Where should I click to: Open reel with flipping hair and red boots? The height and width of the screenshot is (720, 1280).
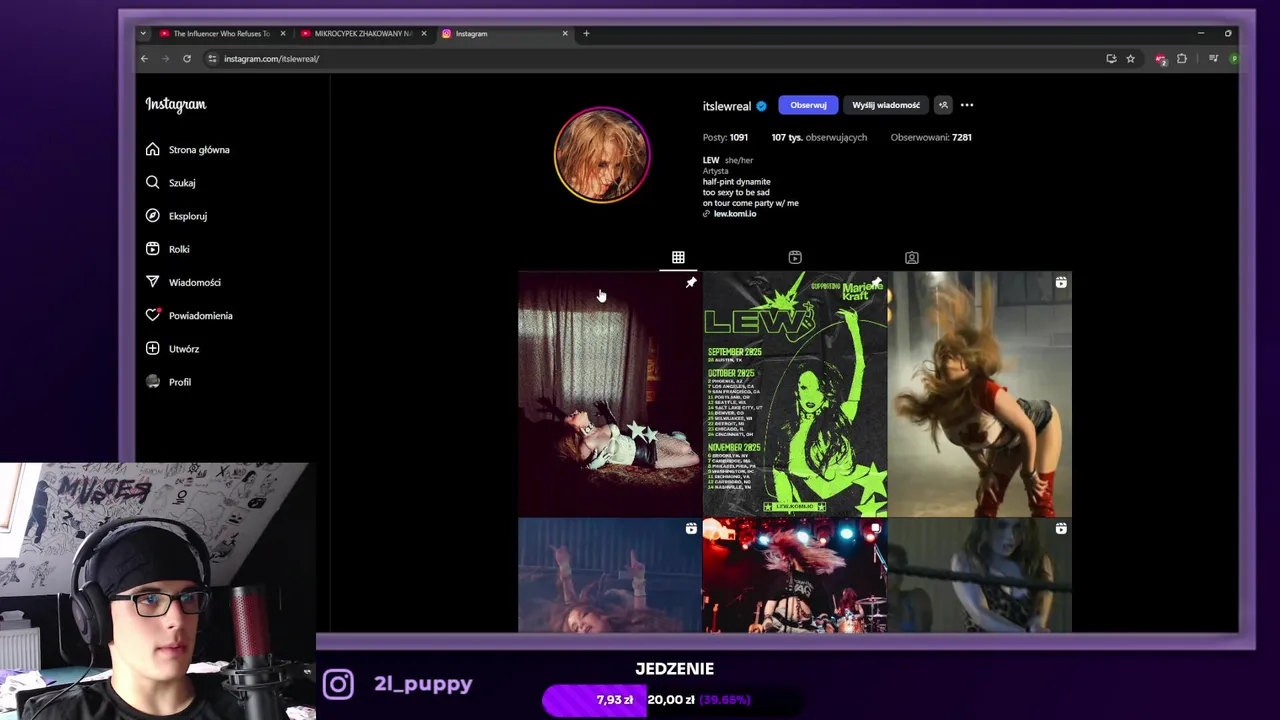980,394
